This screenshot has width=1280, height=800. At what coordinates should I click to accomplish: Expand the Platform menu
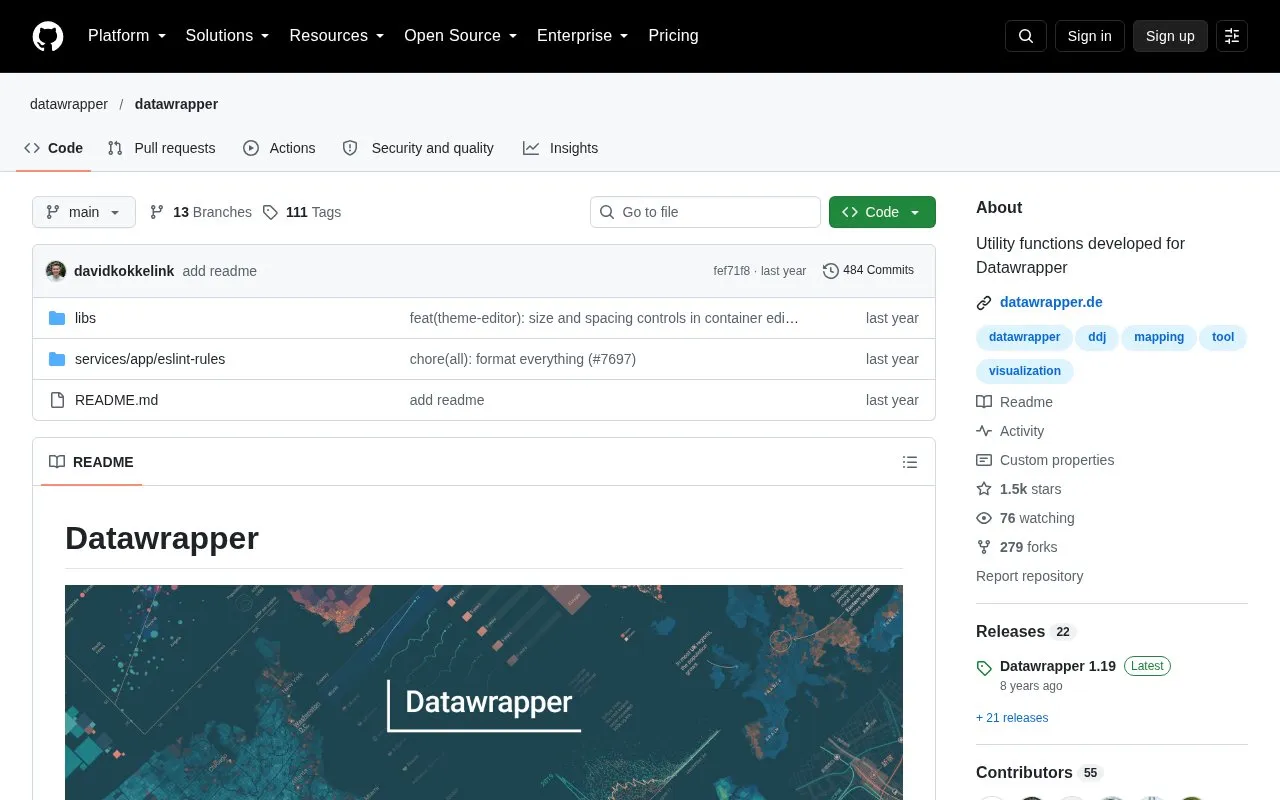click(127, 36)
